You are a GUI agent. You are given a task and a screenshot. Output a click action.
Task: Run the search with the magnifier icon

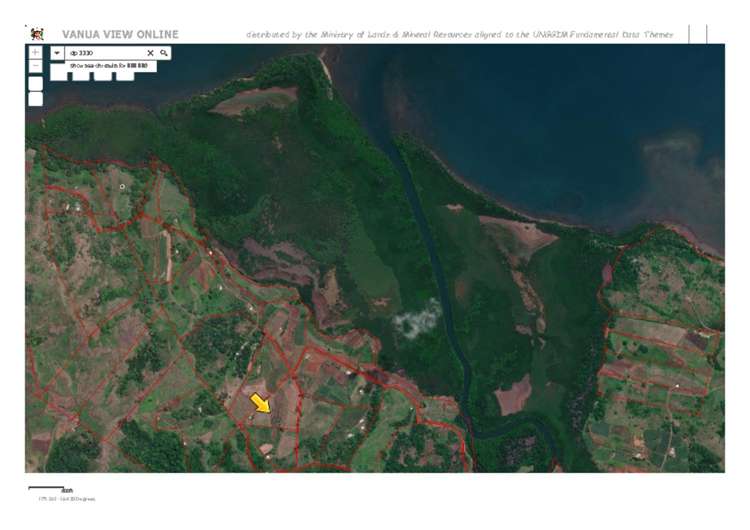click(164, 53)
